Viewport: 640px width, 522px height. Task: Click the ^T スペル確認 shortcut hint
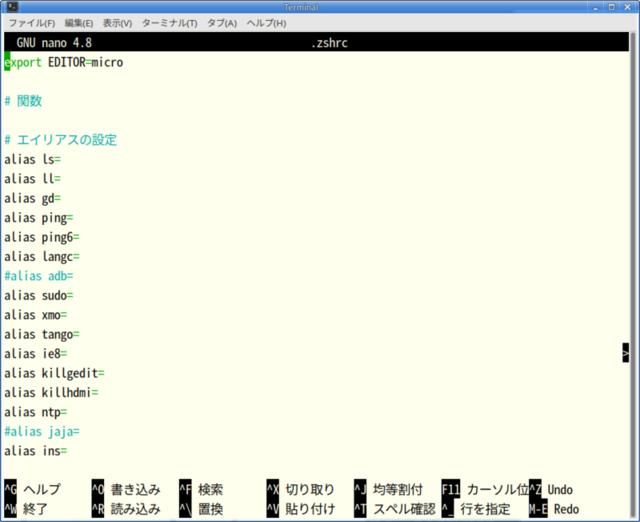[395, 509]
